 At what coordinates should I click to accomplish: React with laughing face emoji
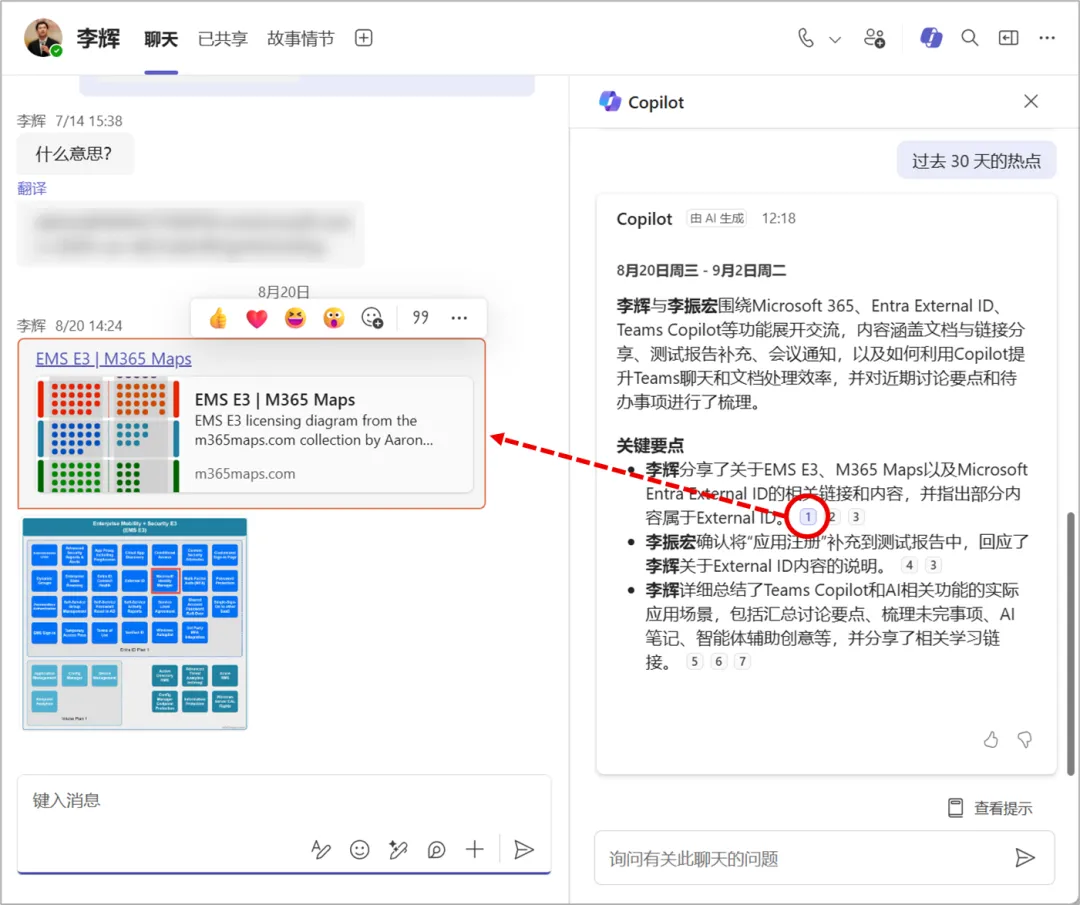coord(295,318)
